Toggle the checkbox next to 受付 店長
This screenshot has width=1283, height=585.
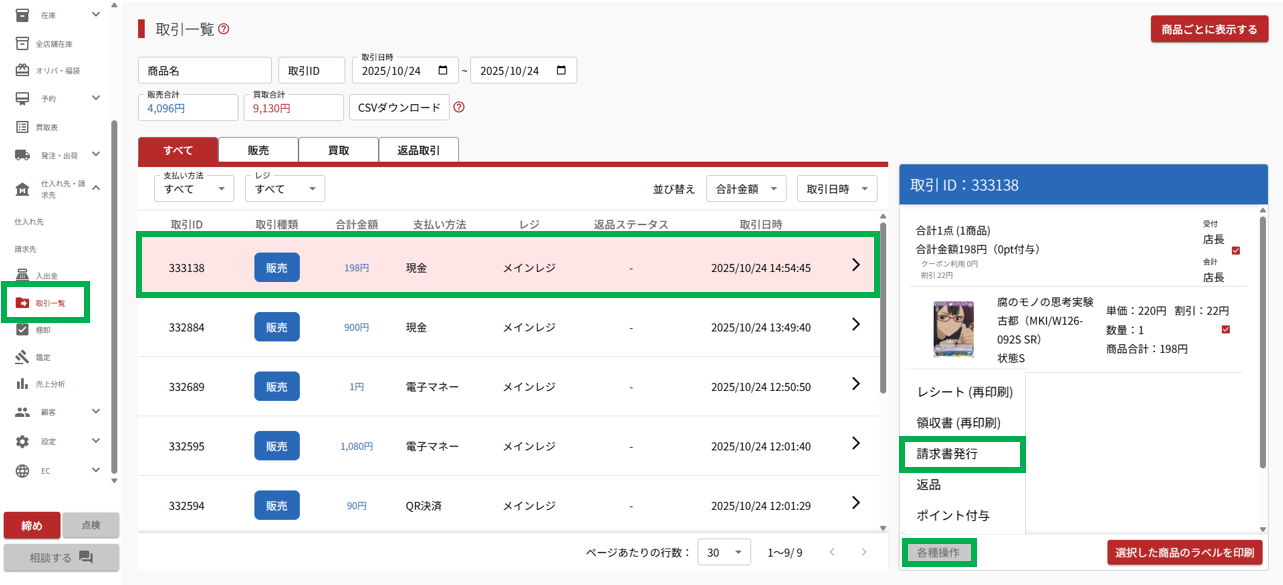pos(1236,250)
